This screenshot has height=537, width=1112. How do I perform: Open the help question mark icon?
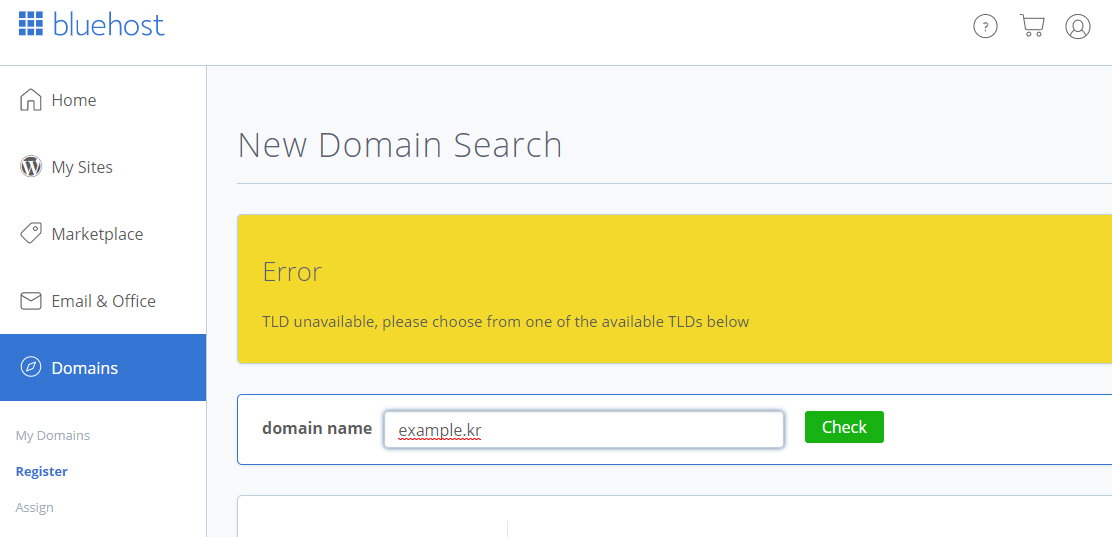pos(985,27)
